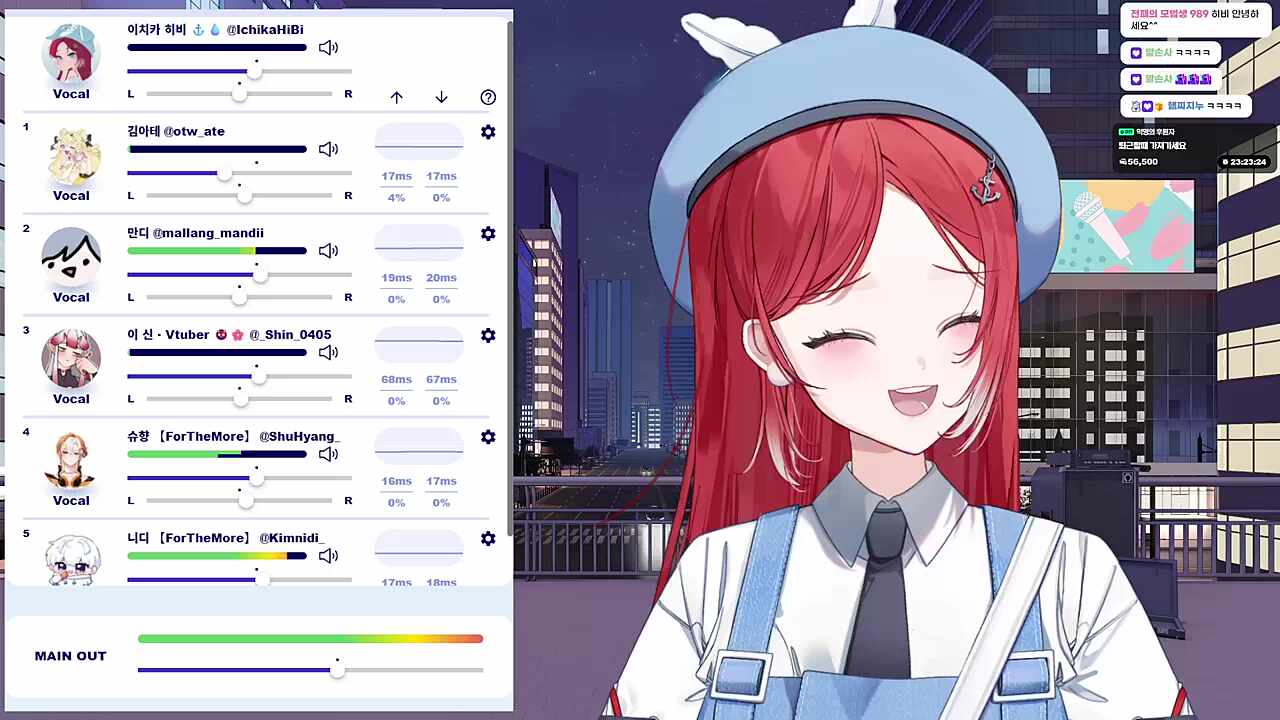Viewport: 1280px width, 720px height.
Task: Open settings gear for 이 신 @_Shin_0405
Action: [x=488, y=335]
